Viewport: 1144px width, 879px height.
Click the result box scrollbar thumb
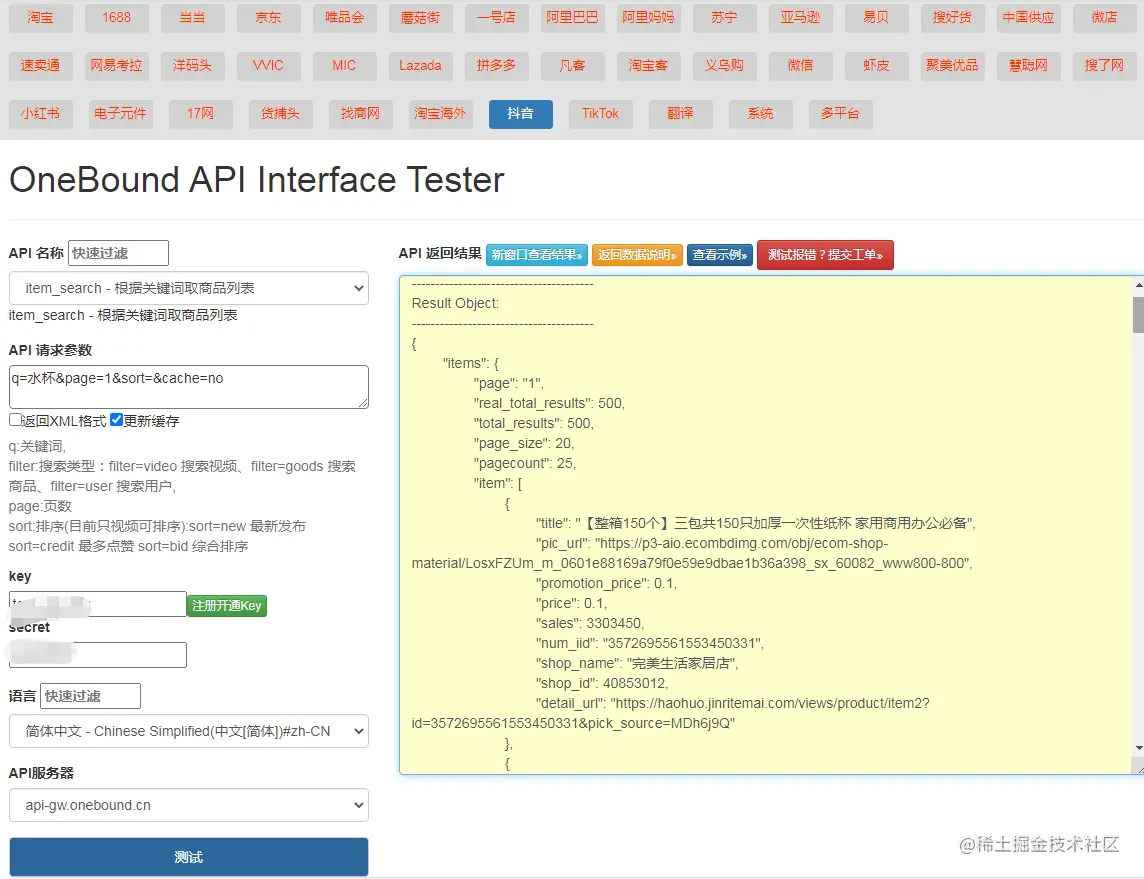[1138, 314]
